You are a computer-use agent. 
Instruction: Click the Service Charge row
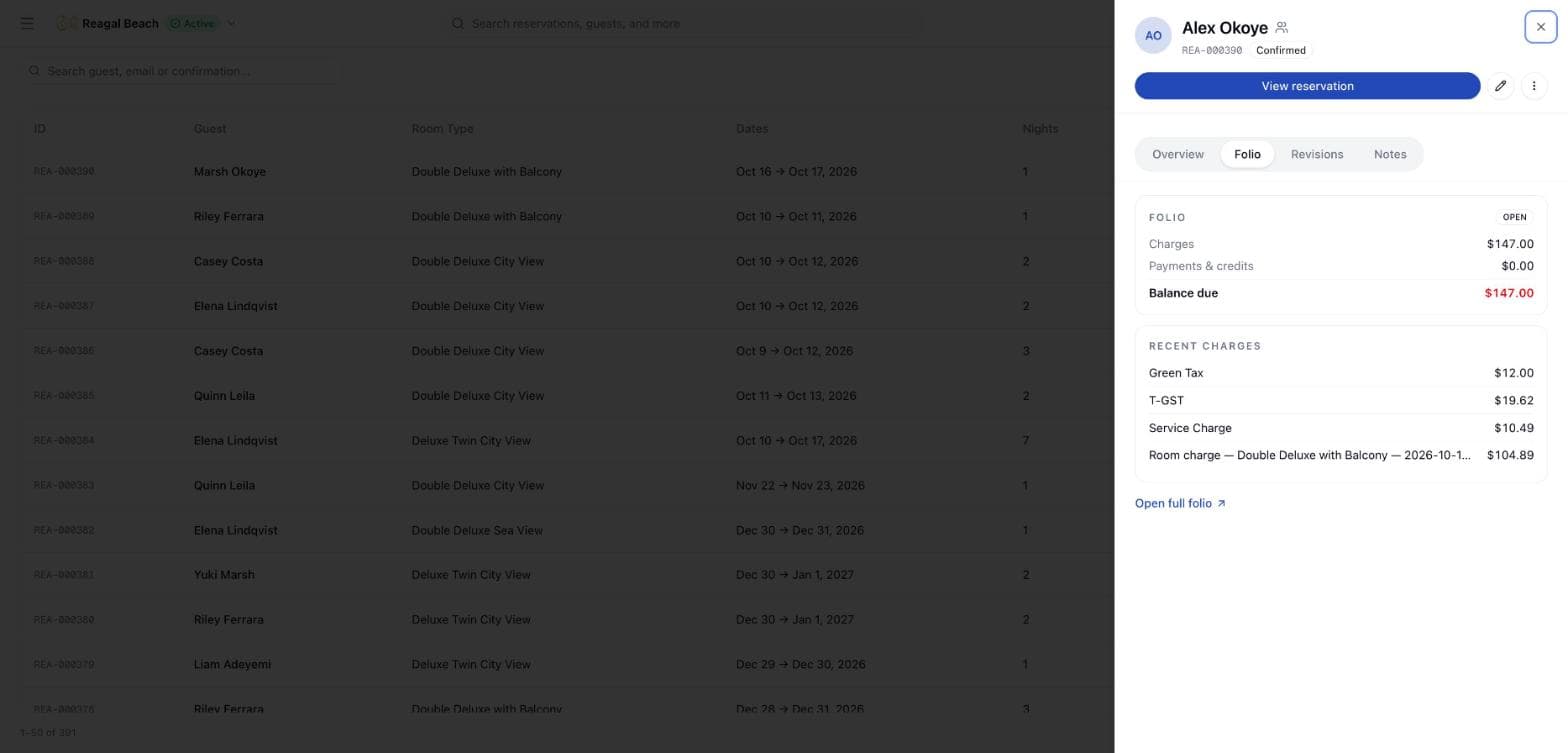pyautogui.click(x=1341, y=428)
